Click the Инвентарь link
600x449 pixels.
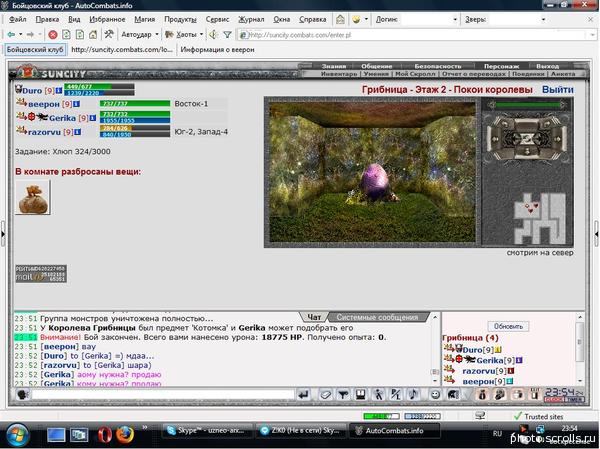338,73
